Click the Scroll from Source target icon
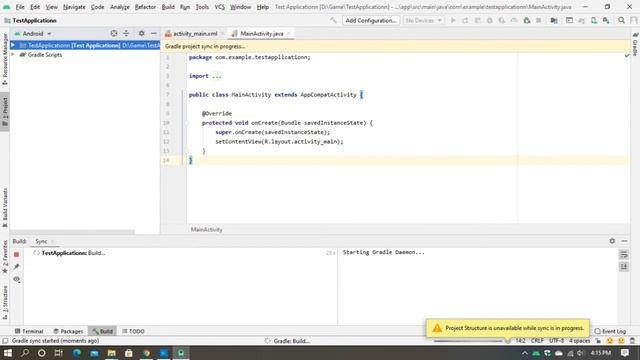 click(114, 33)
